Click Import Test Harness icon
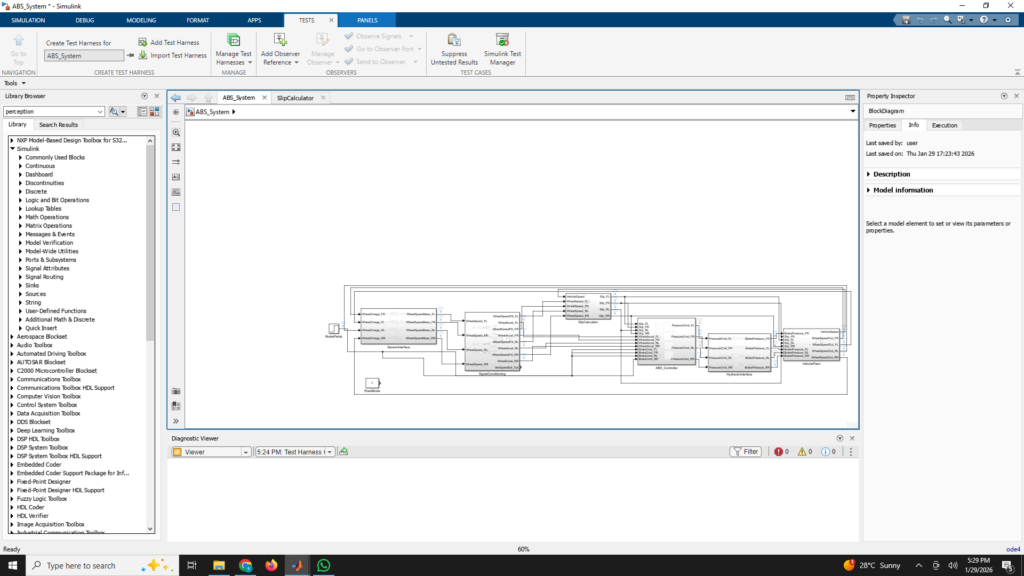The image size is (1024, 576). coord(142,56)
